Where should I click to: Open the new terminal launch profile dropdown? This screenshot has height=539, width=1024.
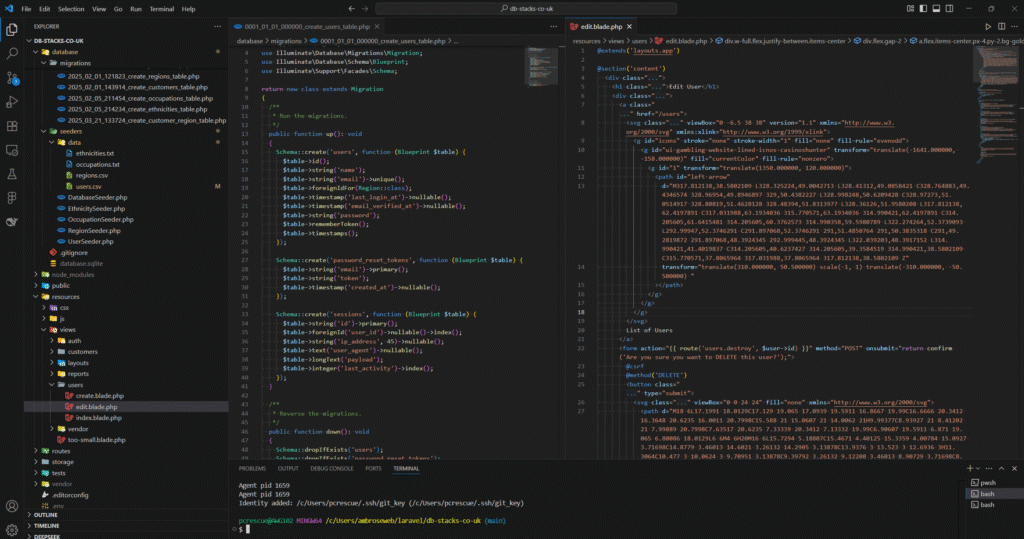[978, 468]
